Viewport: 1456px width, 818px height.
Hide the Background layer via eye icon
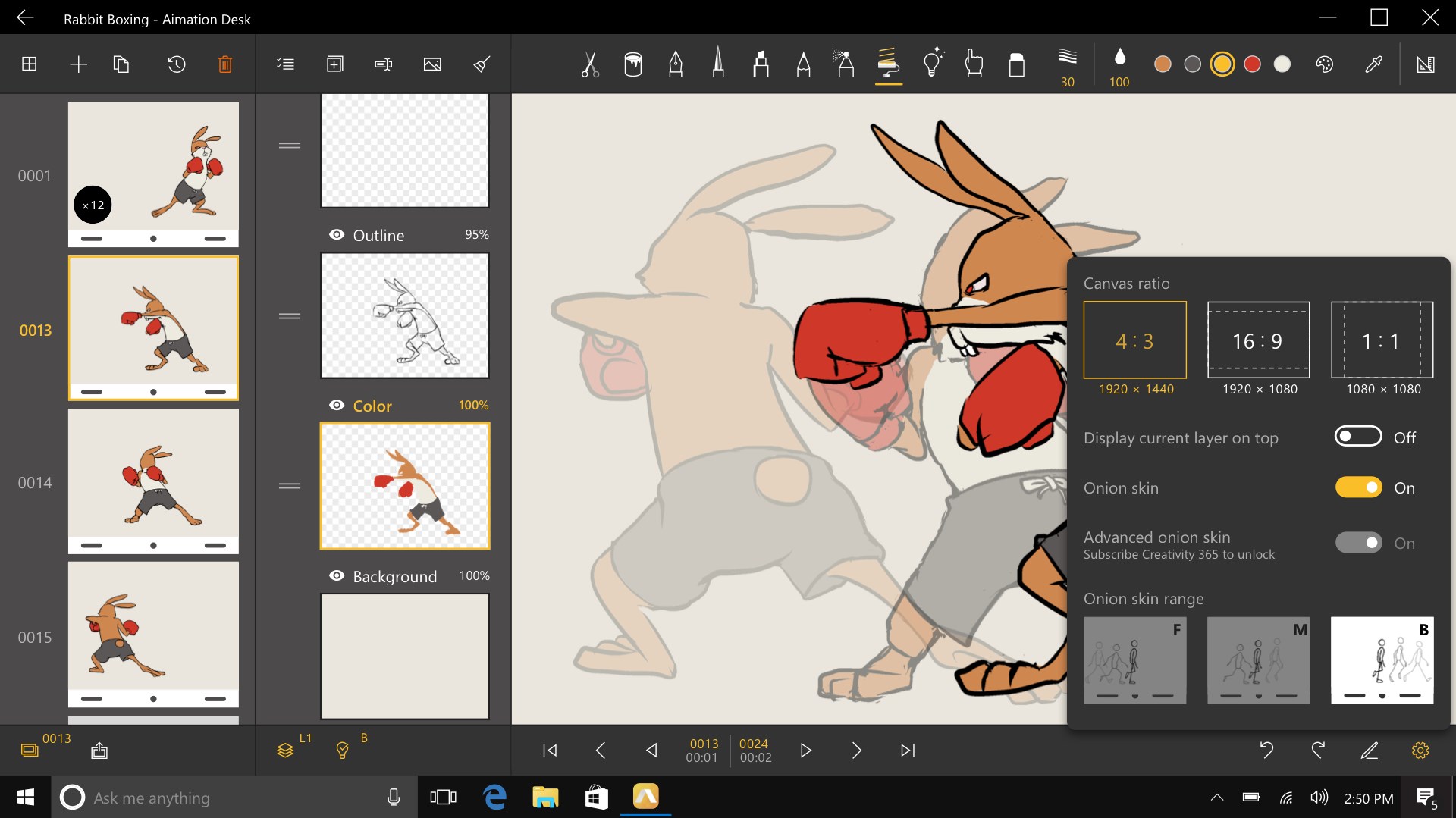(x=337, y=576)
